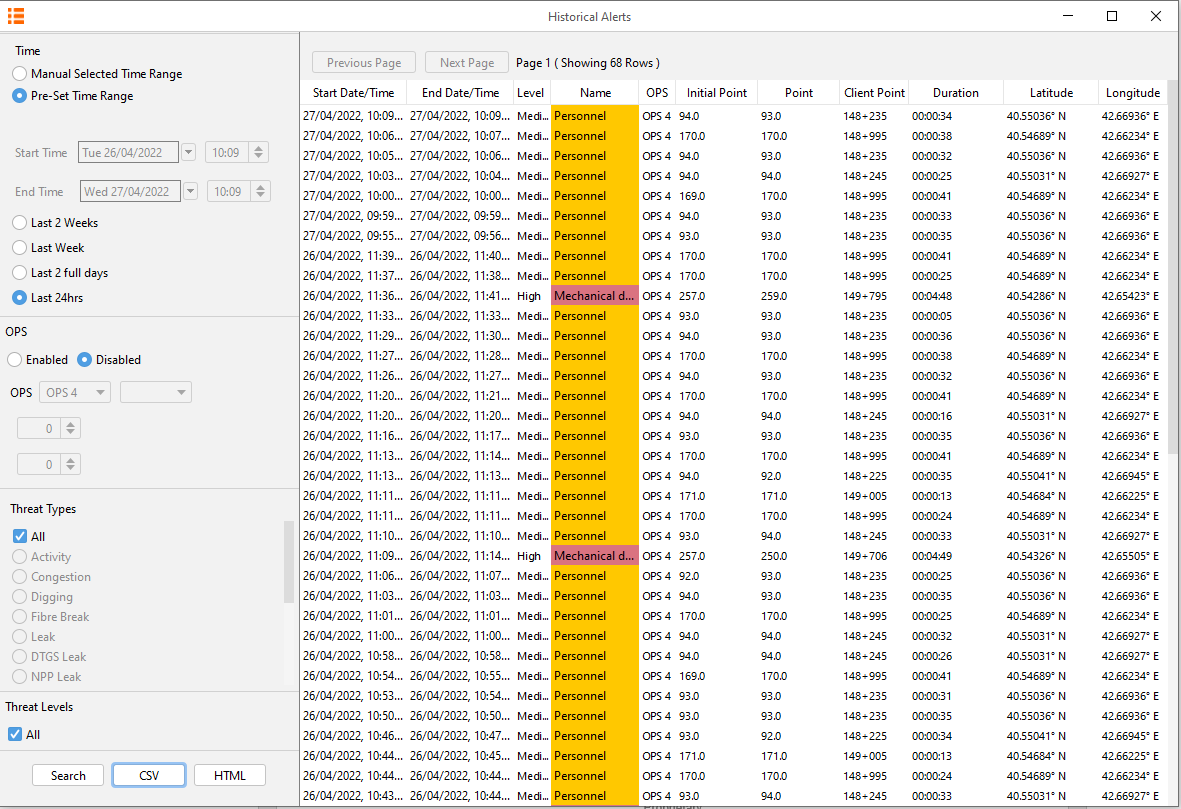Click the first red Mechanical alert name cell
This screenshot has height=809, width=1181.
(x=594, y=296)
